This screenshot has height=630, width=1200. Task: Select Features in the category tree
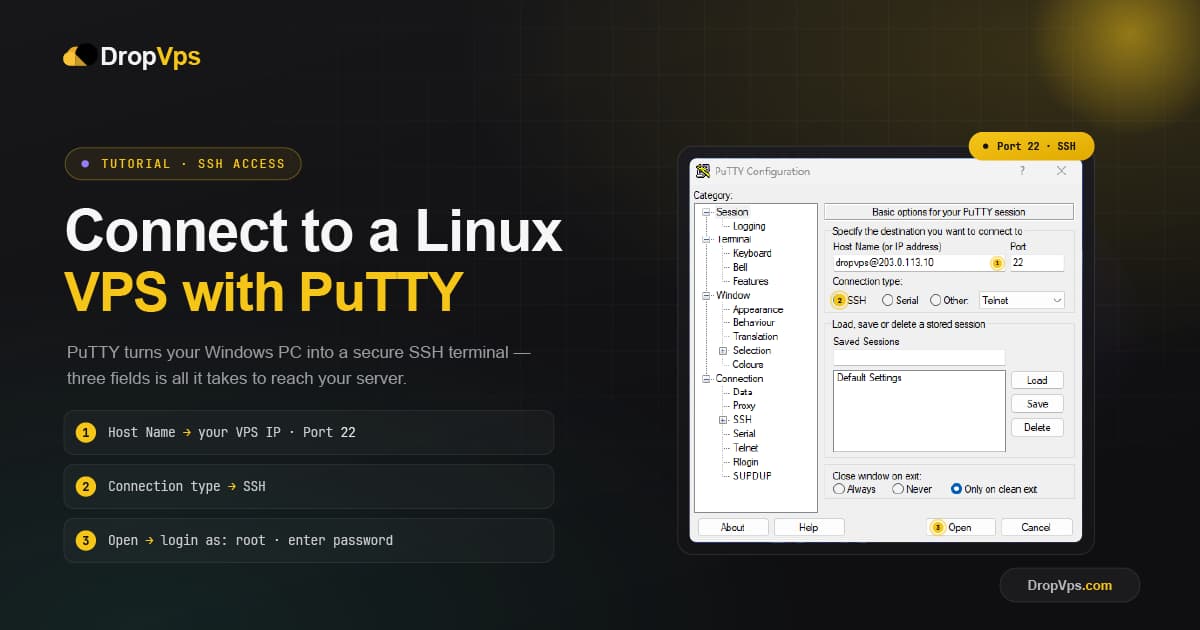click(x=751, y=281)
